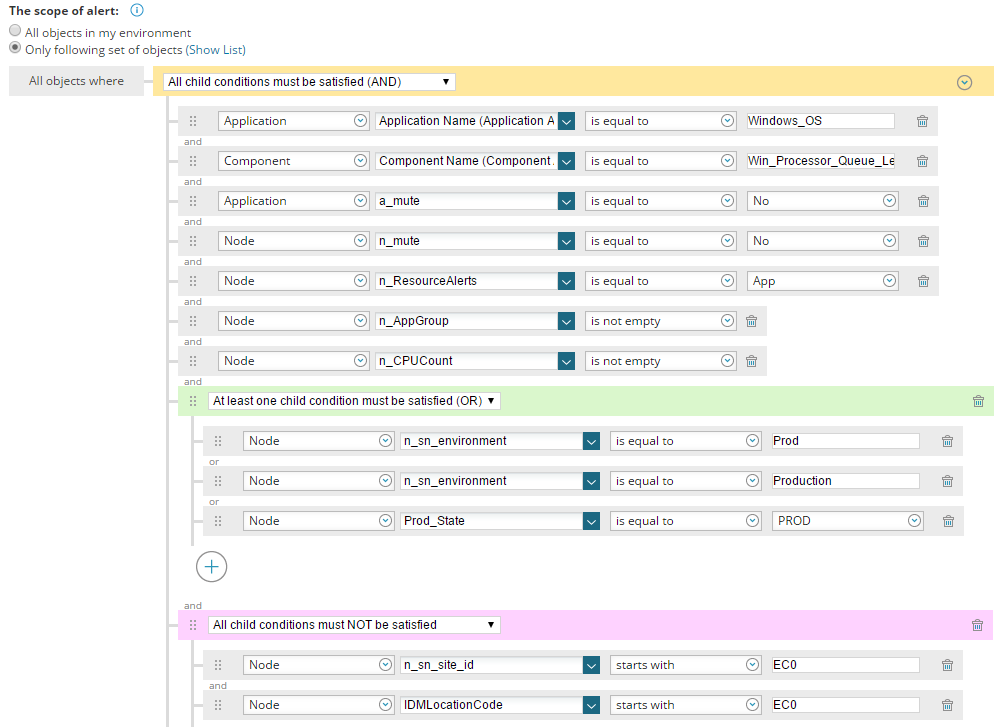
Task: Open the Application Name field dropdown
Action: tap(566, 121)
